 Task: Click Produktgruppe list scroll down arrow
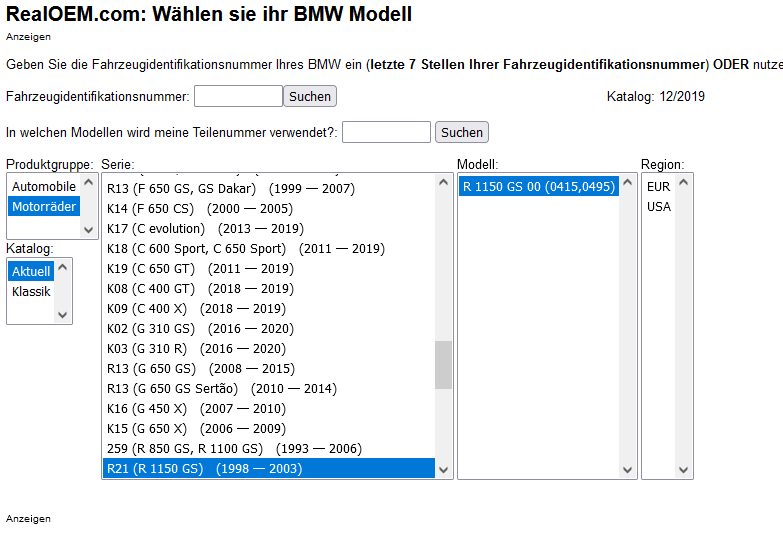[88, 230]
